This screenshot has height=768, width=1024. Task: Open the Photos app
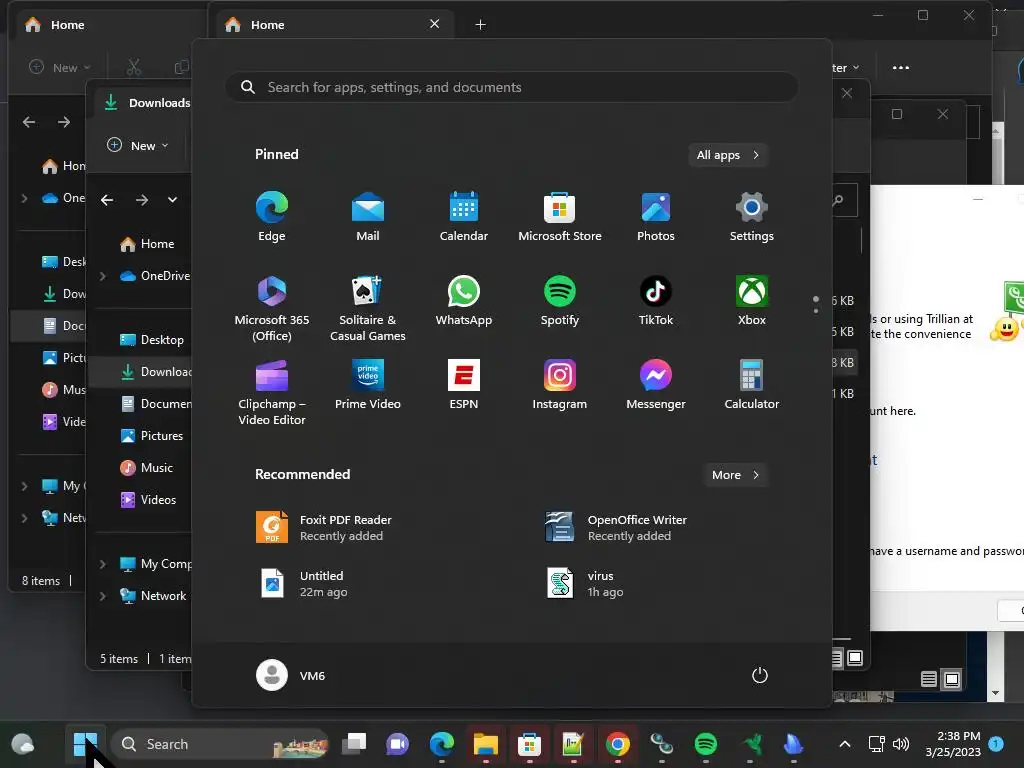point(656,217)
